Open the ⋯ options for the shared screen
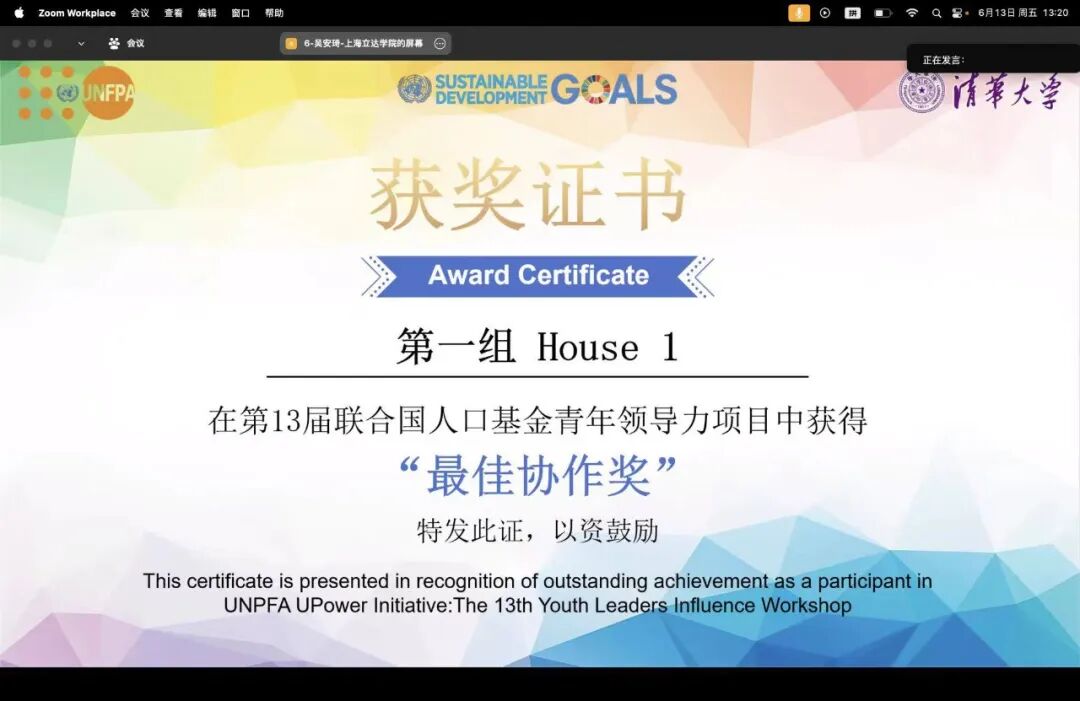1080x701 pixels. [438, 43]
